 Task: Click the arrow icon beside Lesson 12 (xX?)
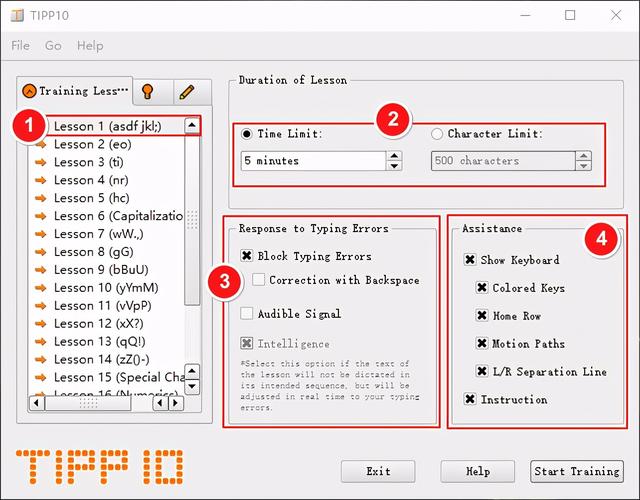coord(42,324)
